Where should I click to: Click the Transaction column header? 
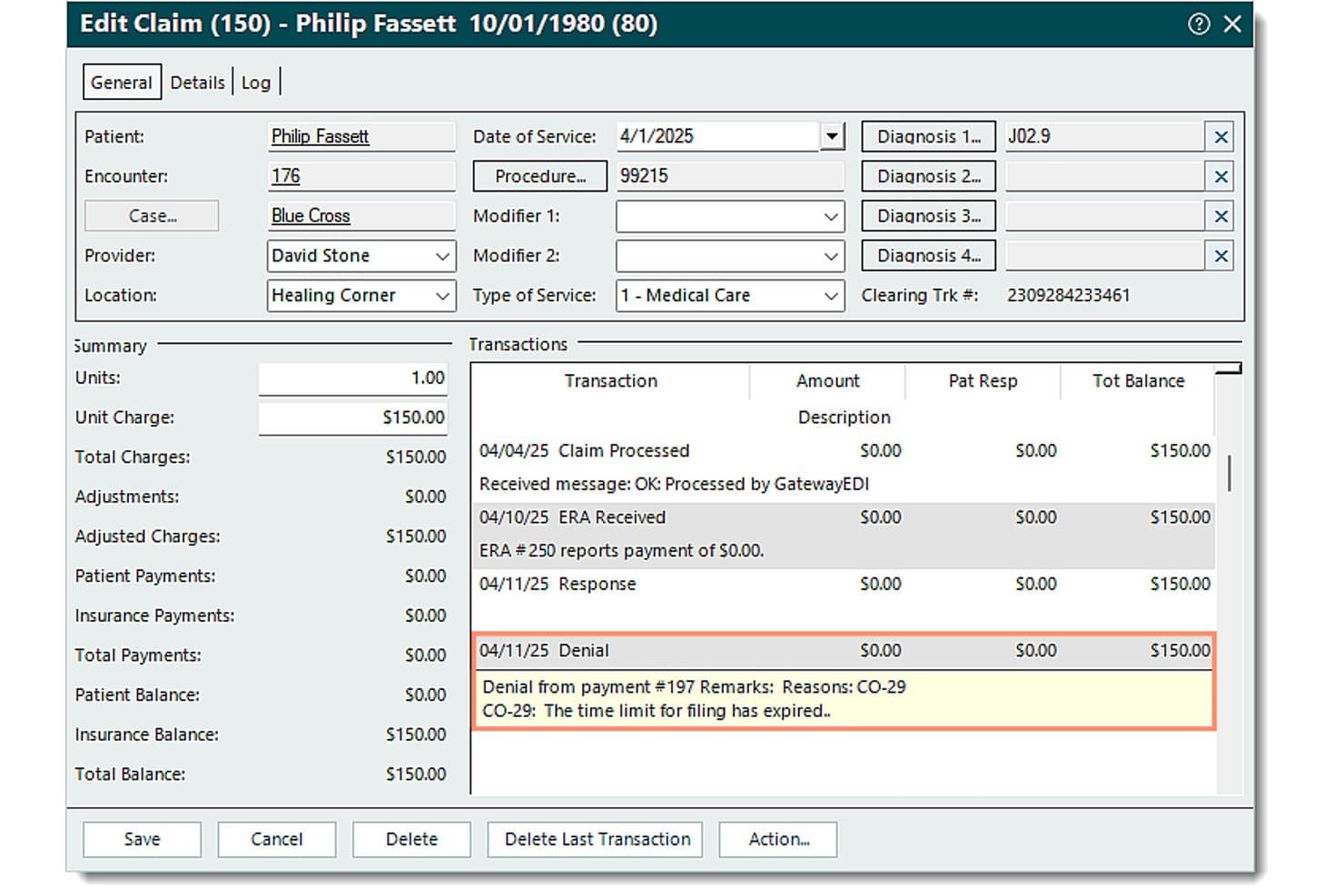pyautogui.click(x=610, y=381)
